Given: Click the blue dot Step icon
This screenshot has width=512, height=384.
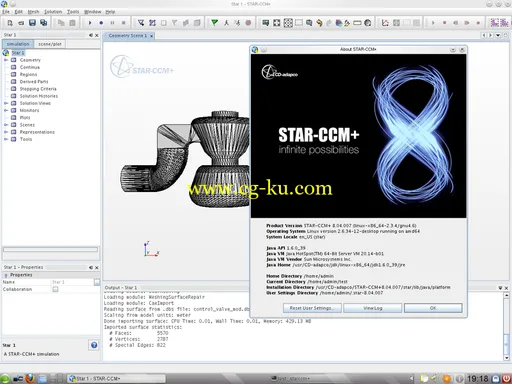Looking at the screenshot, I should (101, 23).
